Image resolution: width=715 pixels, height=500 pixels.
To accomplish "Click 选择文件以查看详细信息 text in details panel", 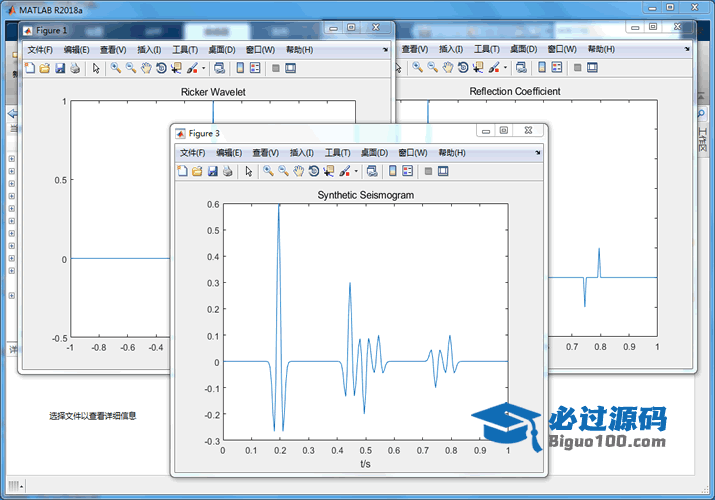I will (93, 416).
